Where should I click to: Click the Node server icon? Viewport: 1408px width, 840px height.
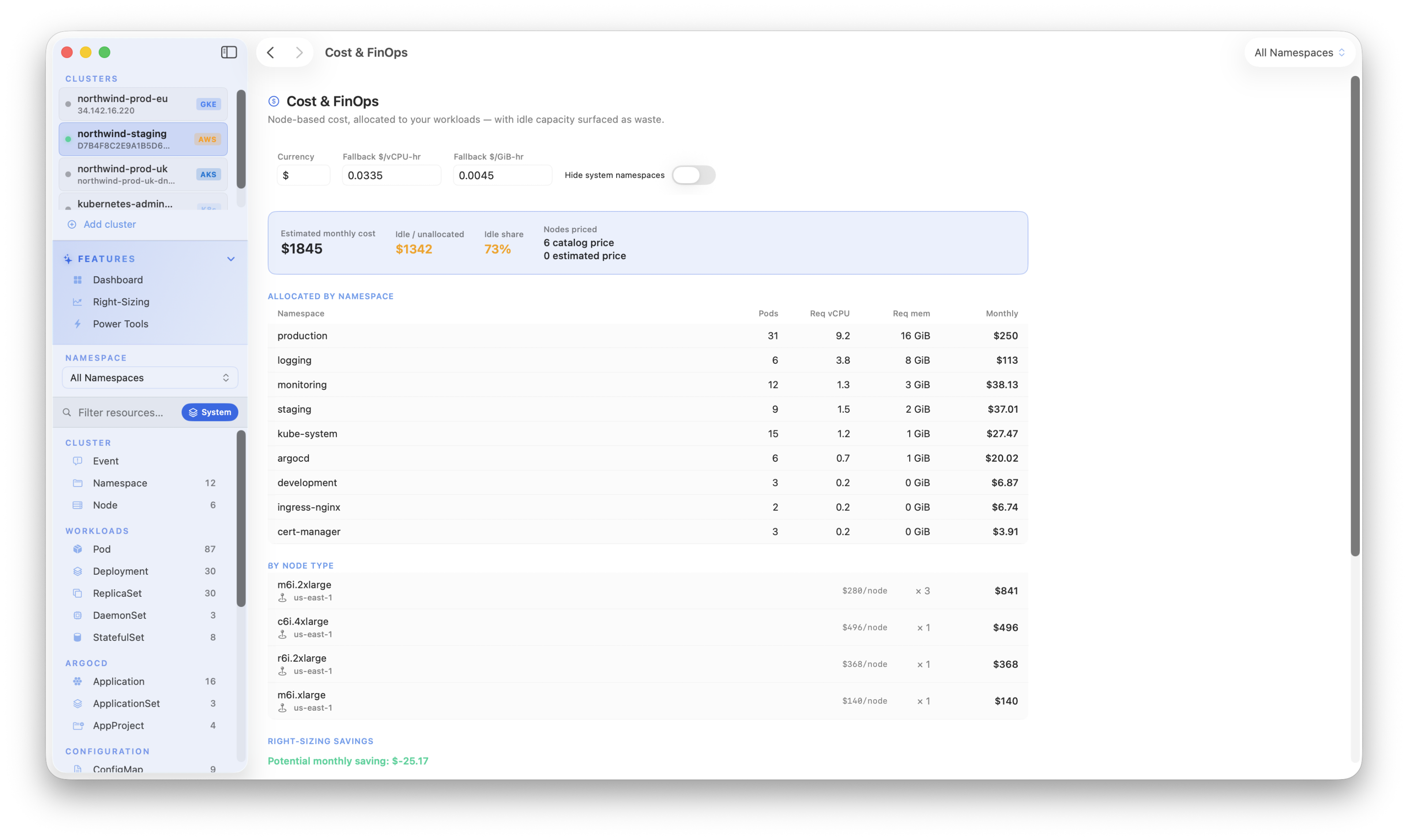click(x=78, y=505)
